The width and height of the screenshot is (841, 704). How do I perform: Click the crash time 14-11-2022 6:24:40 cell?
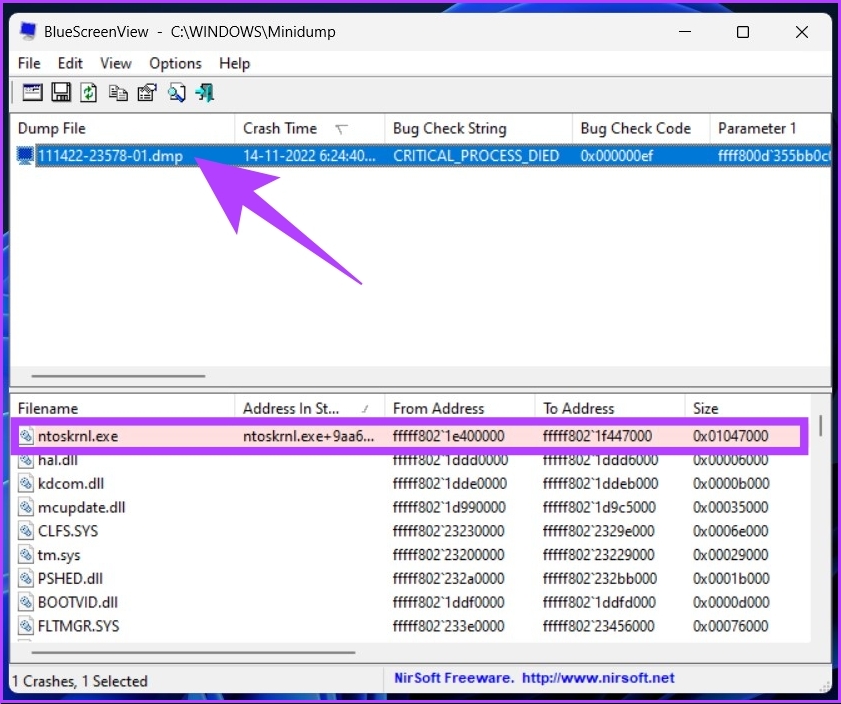[309, 156]
